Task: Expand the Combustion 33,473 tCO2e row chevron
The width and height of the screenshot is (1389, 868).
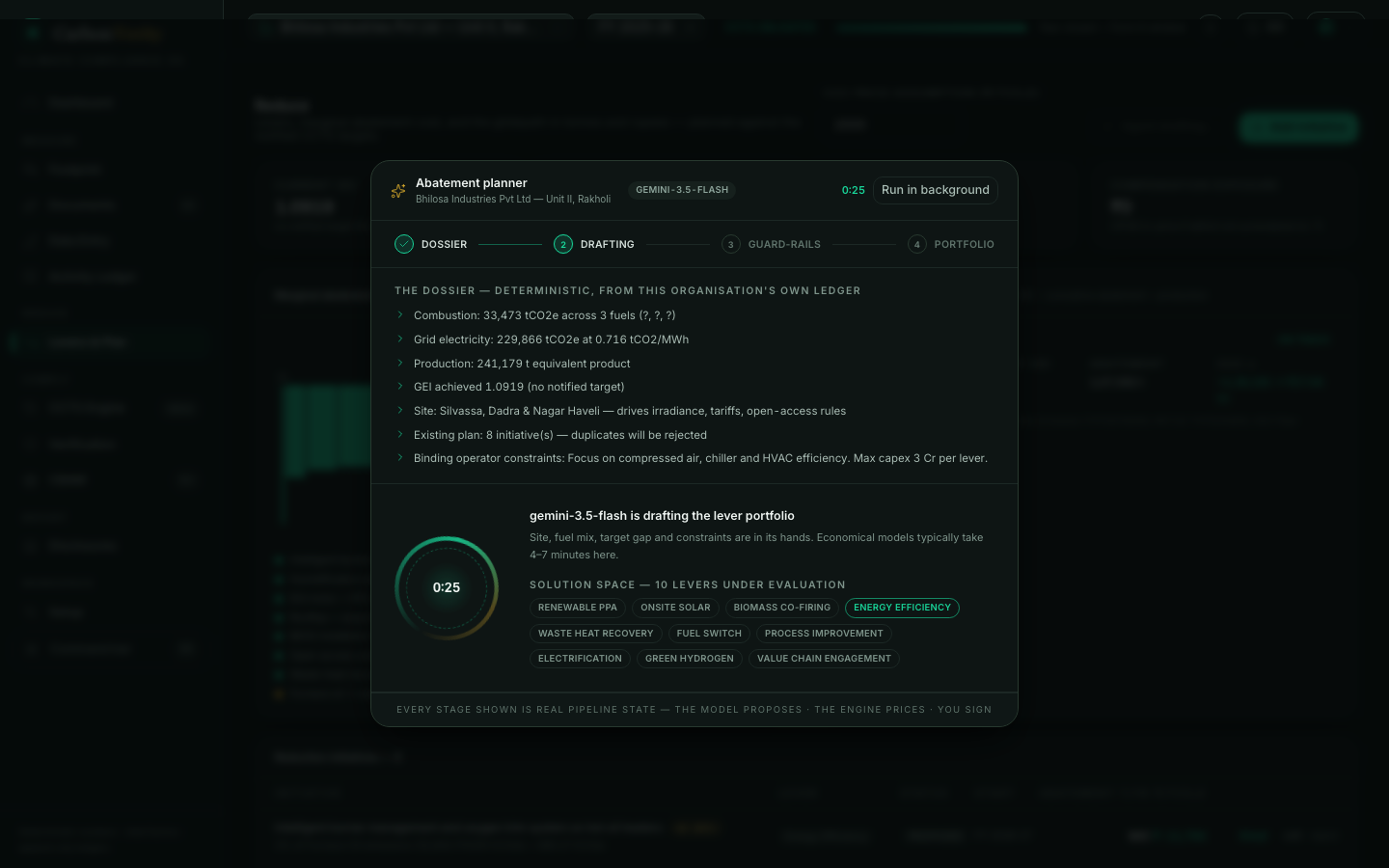Action: (x=400, y=314)
